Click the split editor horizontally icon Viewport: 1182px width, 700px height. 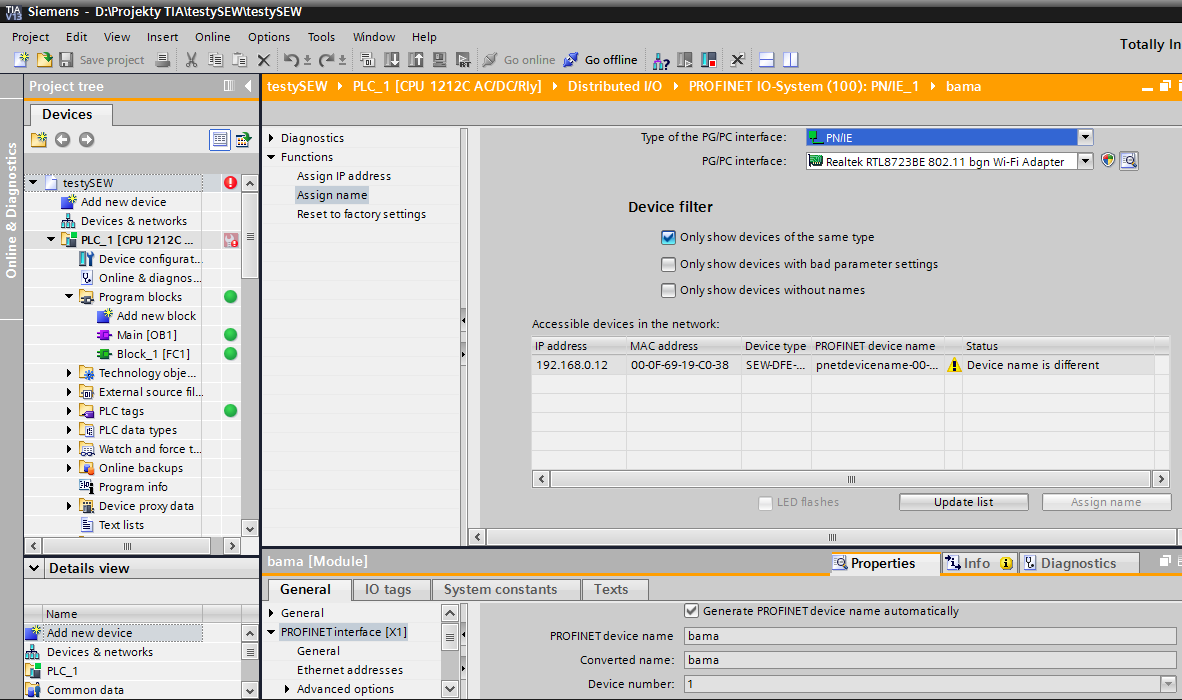(767, 60)
